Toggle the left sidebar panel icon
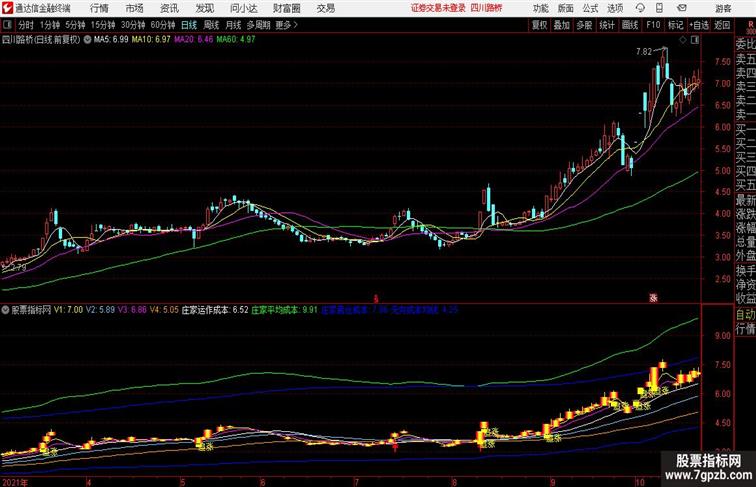The image size is (756, 487). 7,25
